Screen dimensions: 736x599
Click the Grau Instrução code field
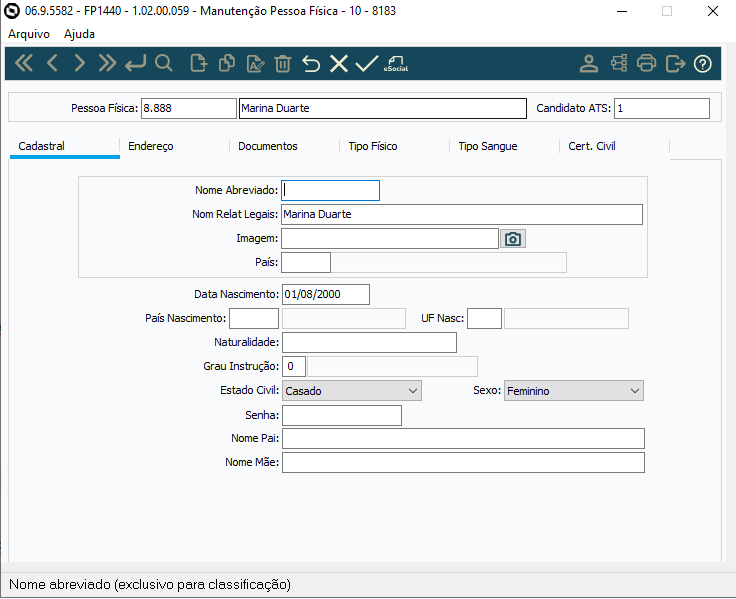point(294,366)
